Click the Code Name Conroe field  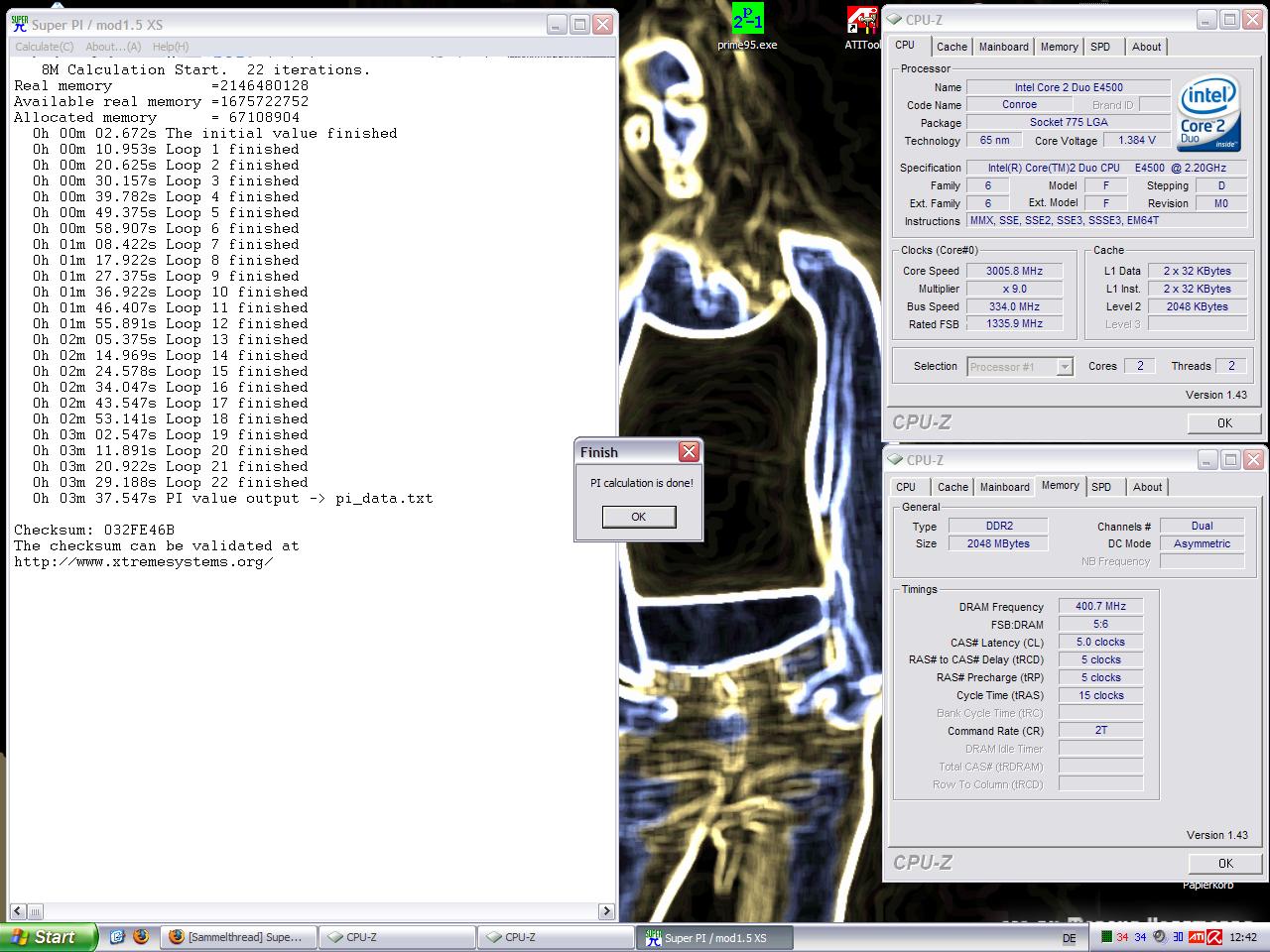pyautogui.click(x=1018, y=104)
